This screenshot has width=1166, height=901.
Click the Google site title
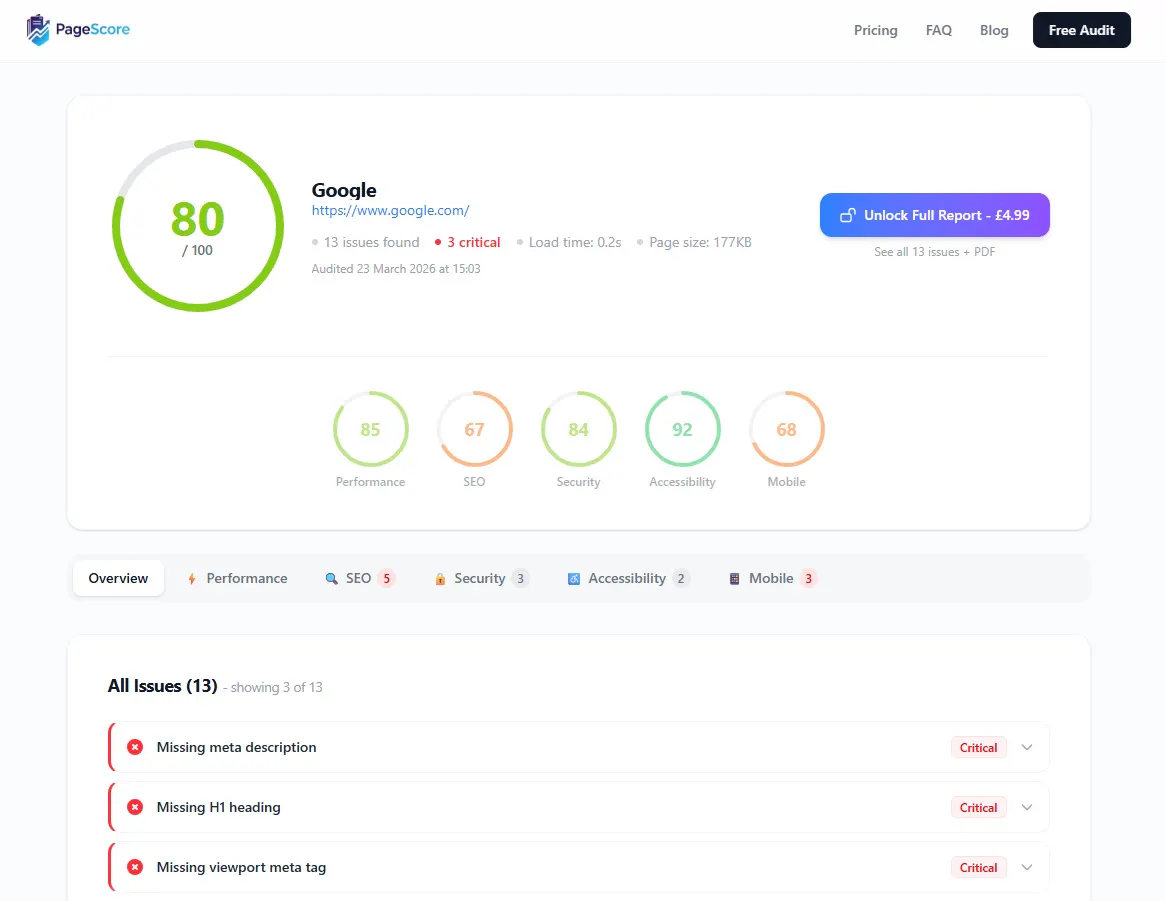tap(344, 190)
